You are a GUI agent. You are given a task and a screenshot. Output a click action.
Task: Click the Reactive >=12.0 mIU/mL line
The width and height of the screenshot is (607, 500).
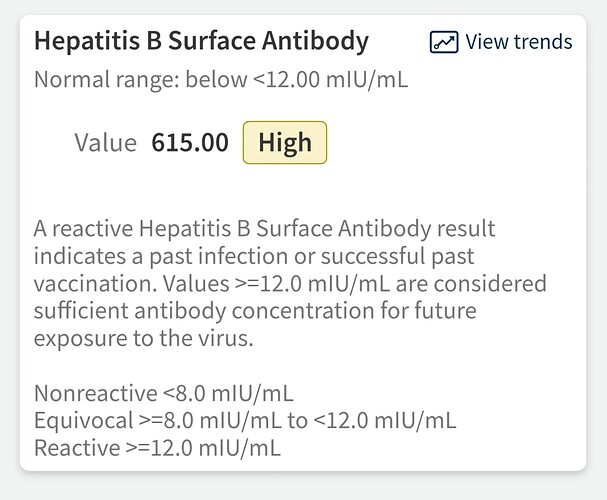pyautogui.click(x=157, y=448)
